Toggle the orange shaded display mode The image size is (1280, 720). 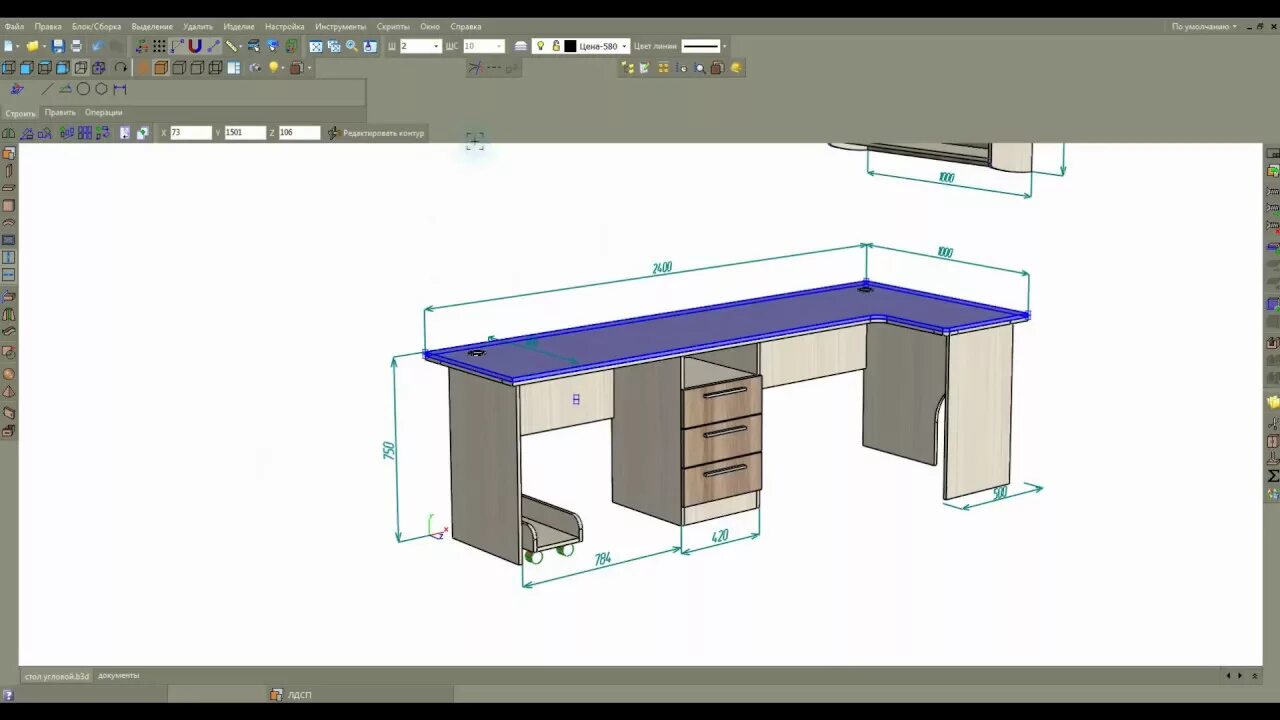(x=160, y=68)
